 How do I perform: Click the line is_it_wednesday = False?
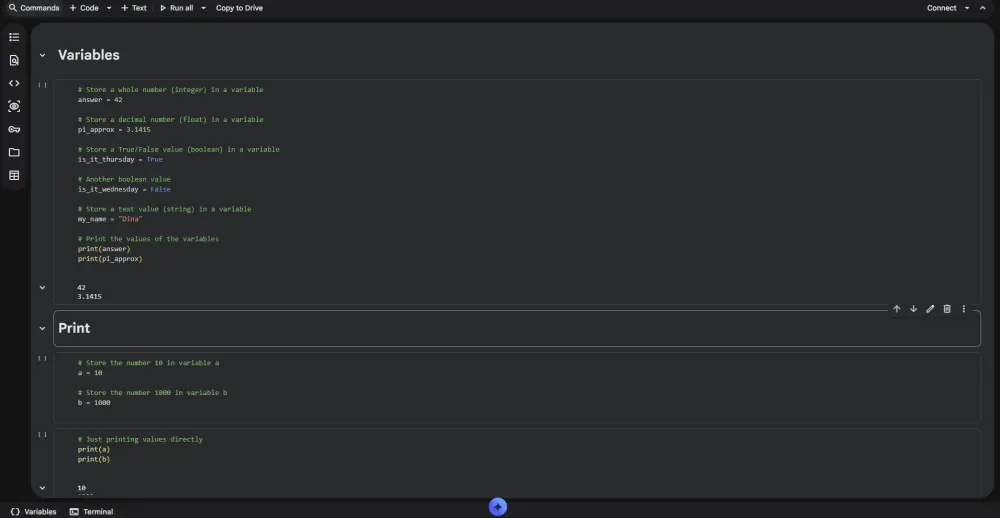click(x=124, y=189)
